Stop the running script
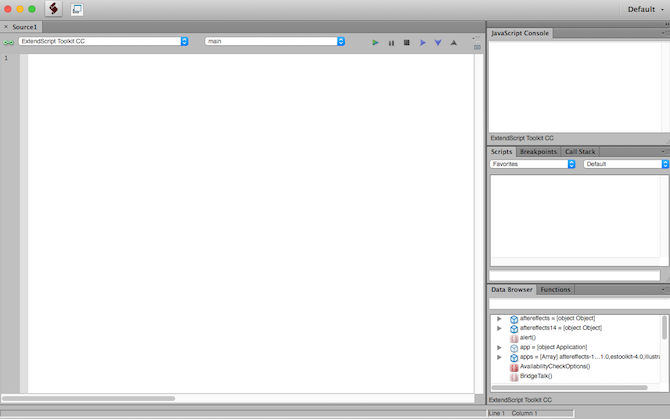The image size is (670, 419). pos(406,42)
